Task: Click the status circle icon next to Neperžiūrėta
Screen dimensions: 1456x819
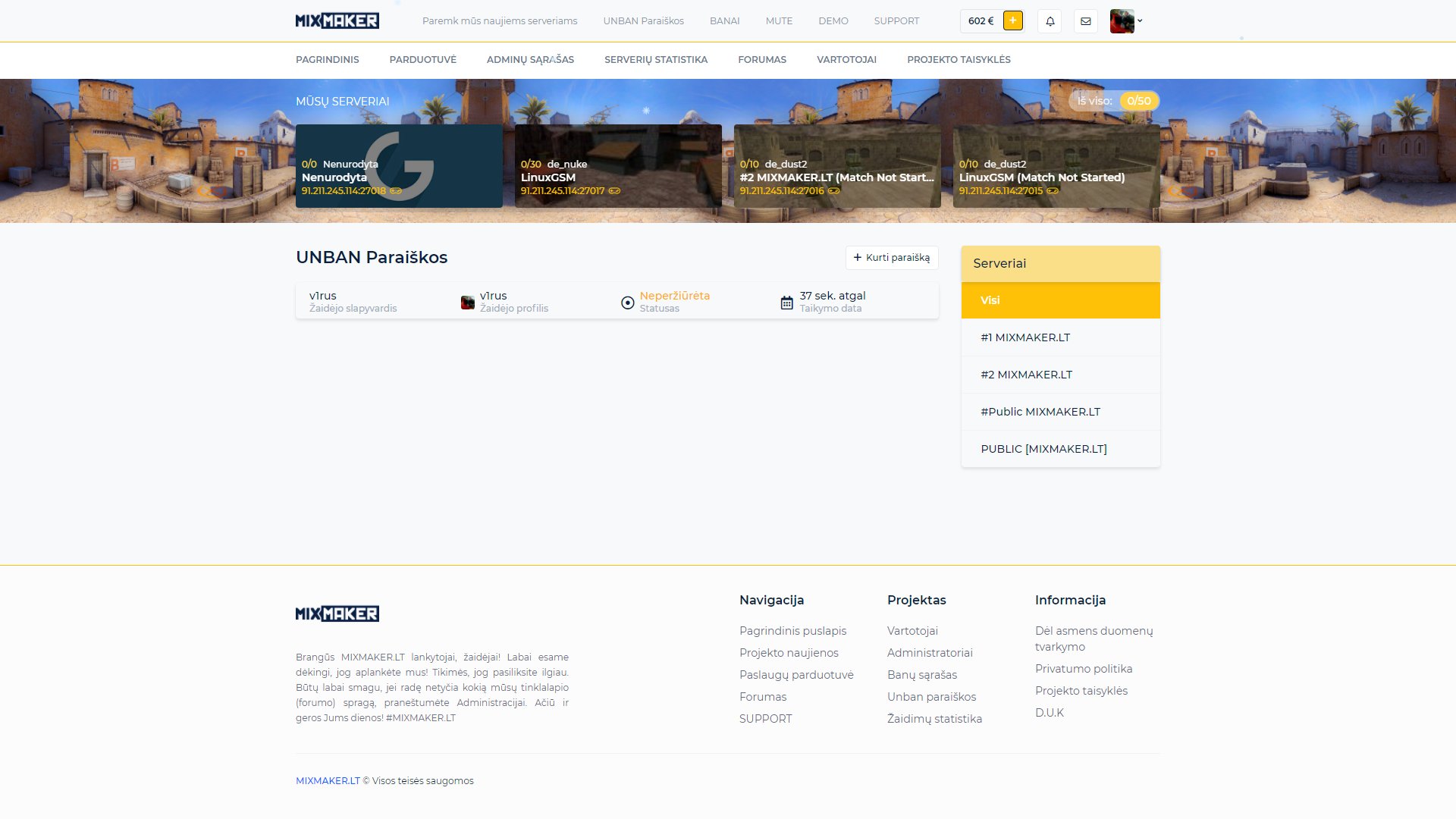Action: pyautogui.click(x=627, y=303)
